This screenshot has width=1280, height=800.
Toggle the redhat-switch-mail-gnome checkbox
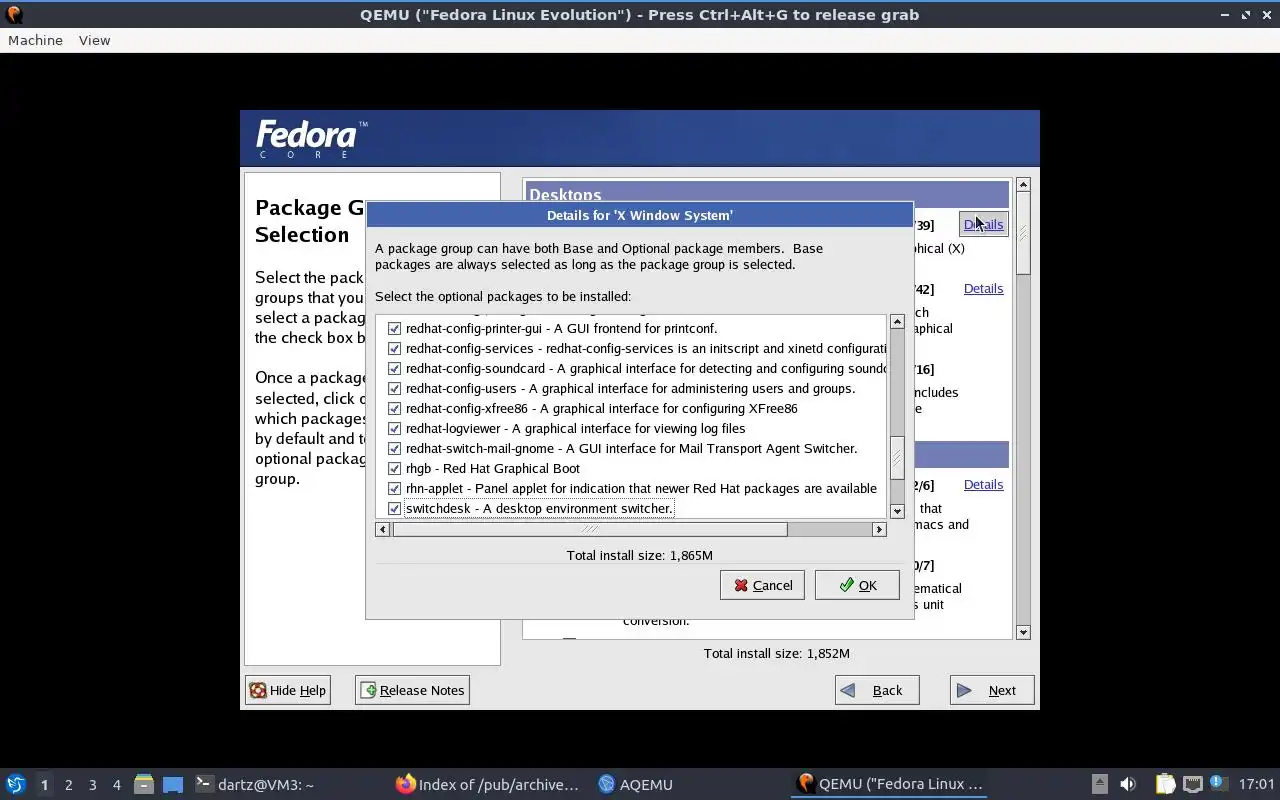click(394, 448)
